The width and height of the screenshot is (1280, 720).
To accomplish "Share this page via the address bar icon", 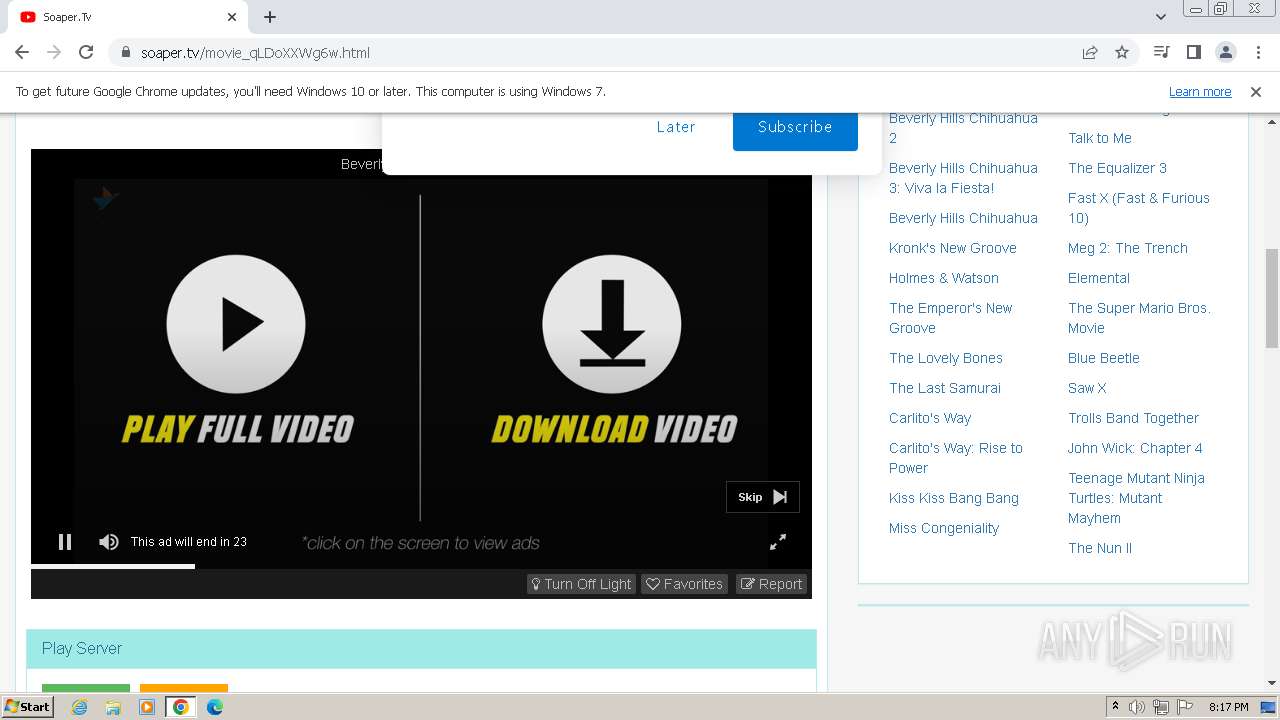I will pos(1090,53).
